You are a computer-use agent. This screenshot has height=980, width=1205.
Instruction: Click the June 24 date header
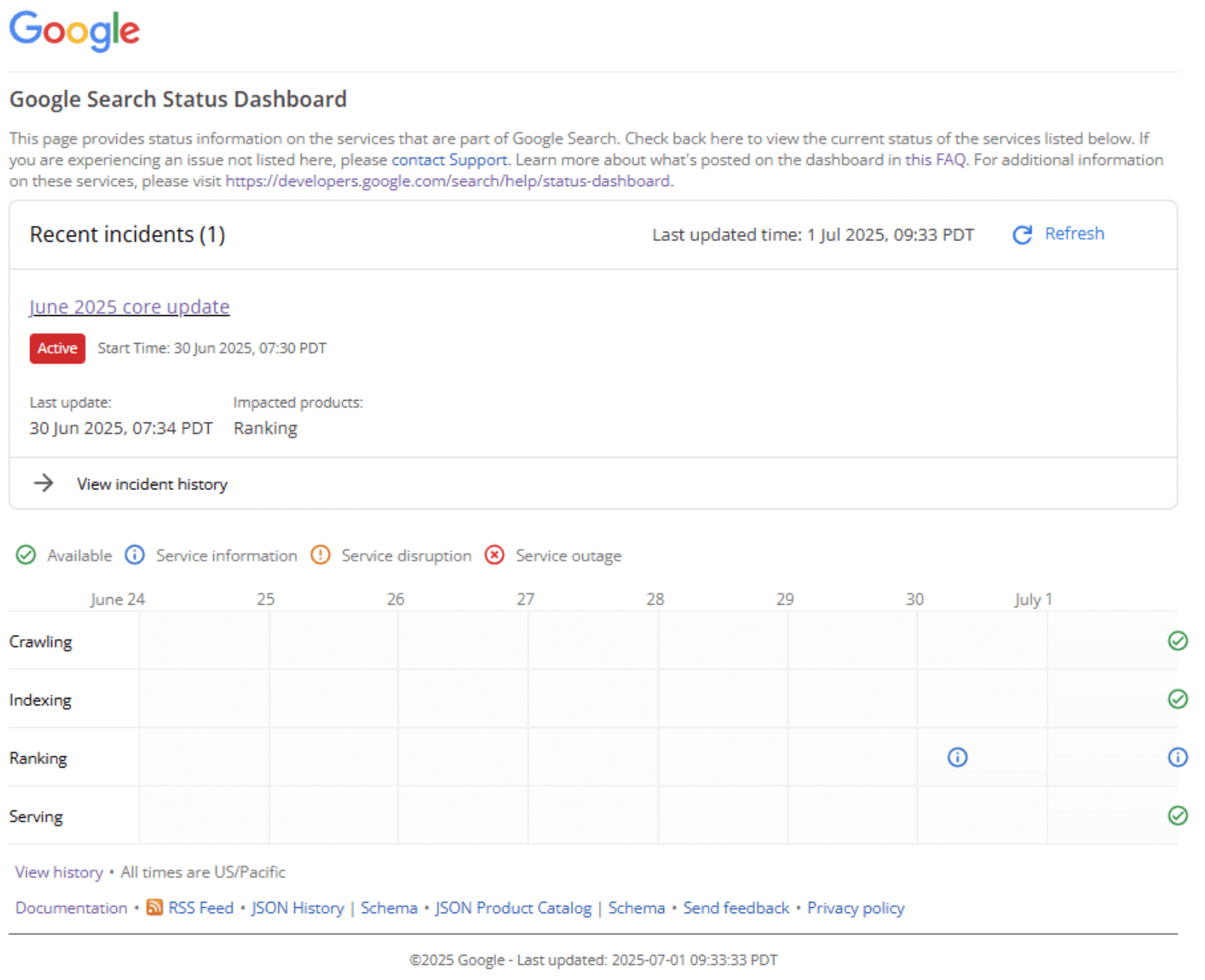coord(117,599)
